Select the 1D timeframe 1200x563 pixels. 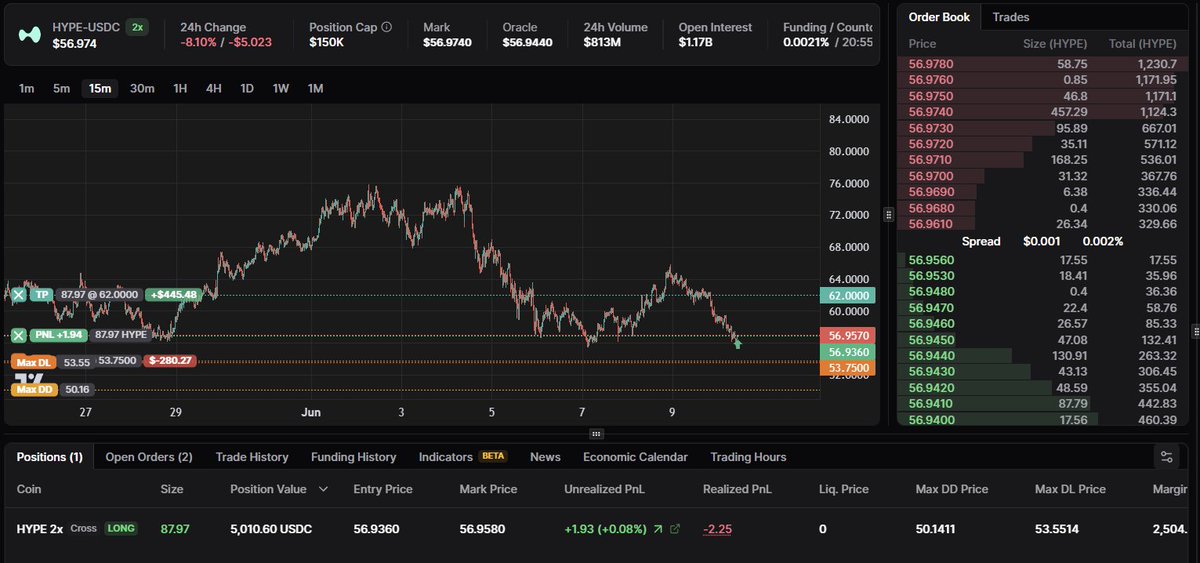pos(247,88)
